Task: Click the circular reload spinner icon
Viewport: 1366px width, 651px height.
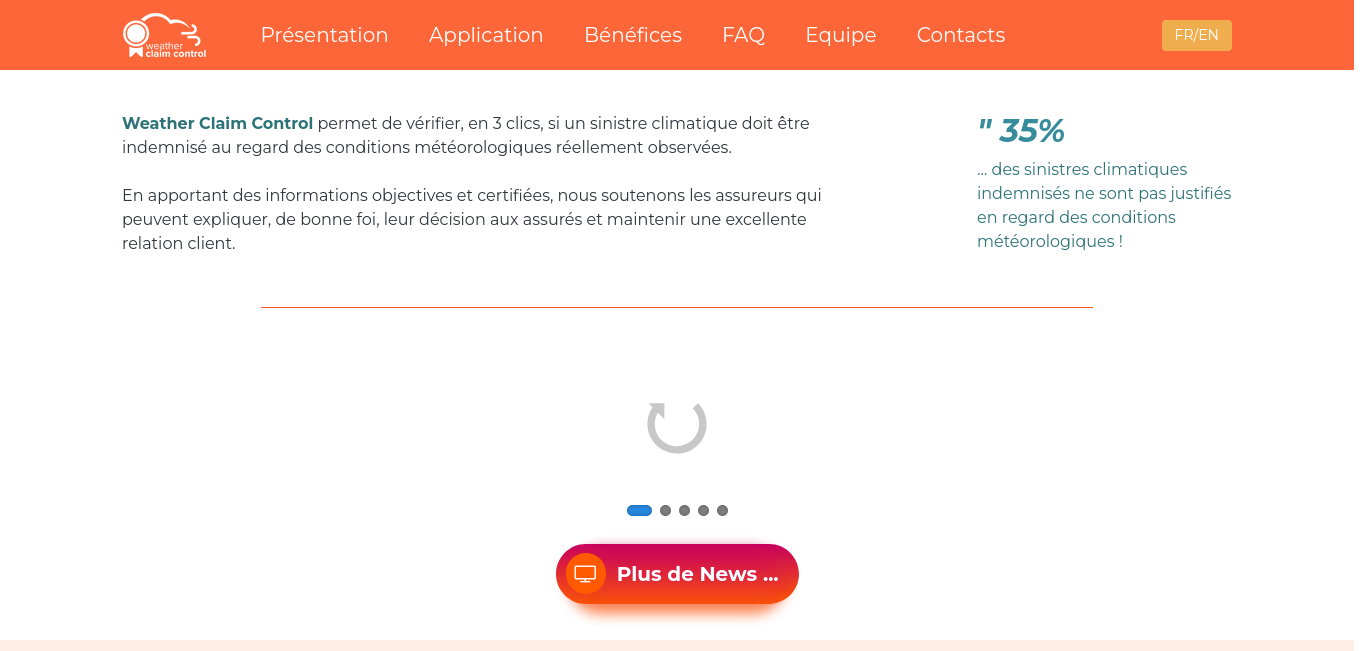Action: tap(677, 425)
